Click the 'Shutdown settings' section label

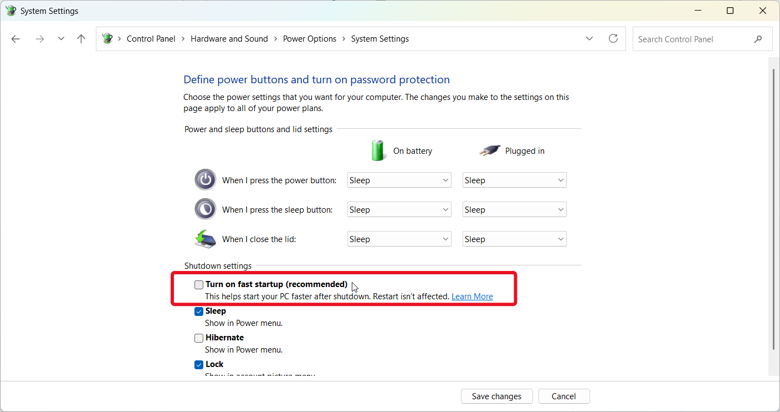pyautogui.click(x=218, y=266)
